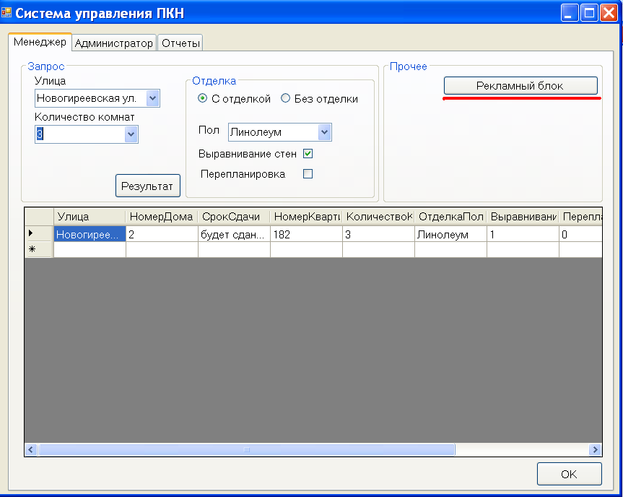Expand the Пол flooring dropdown
The height and width of the screenshot is (497, 623).
pos(324,132)
